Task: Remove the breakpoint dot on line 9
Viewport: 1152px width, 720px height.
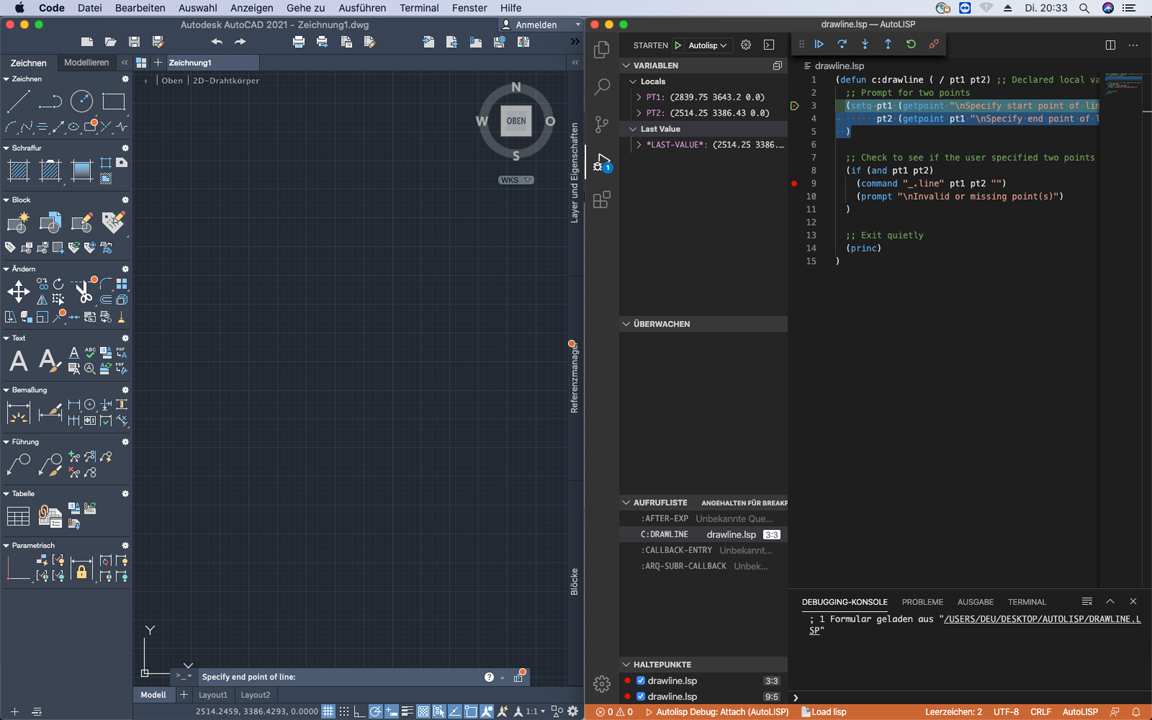Action: (794, 184)
